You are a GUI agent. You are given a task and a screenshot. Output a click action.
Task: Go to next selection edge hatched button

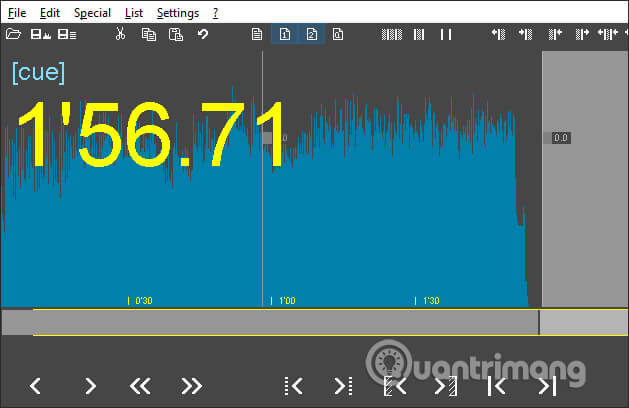coord(445,386)
